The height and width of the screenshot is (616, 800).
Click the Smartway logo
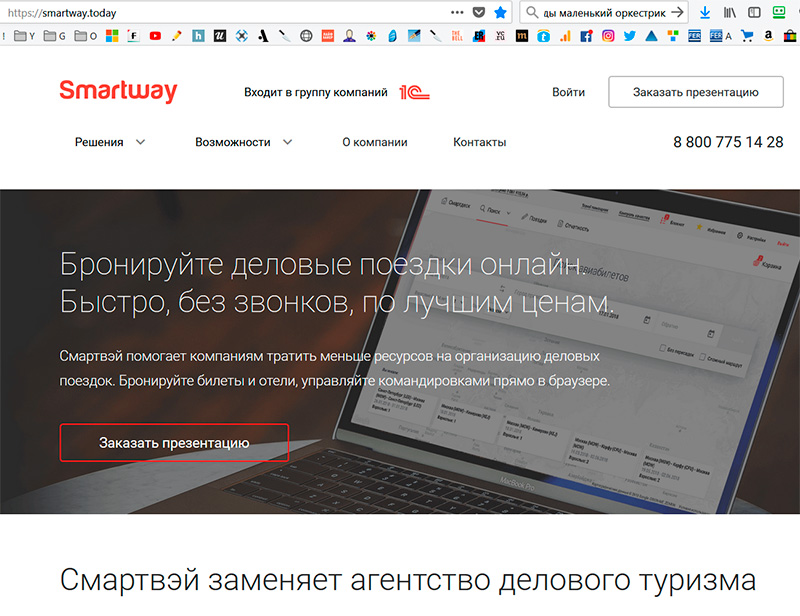click(x=118, y=92)
